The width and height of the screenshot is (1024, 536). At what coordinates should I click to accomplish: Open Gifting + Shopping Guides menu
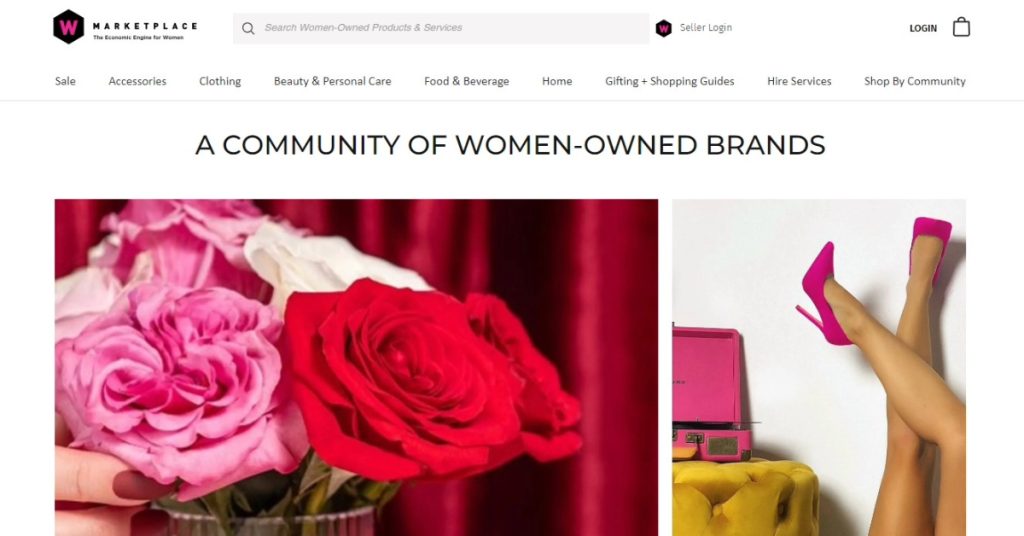click(x=669, y=81)
